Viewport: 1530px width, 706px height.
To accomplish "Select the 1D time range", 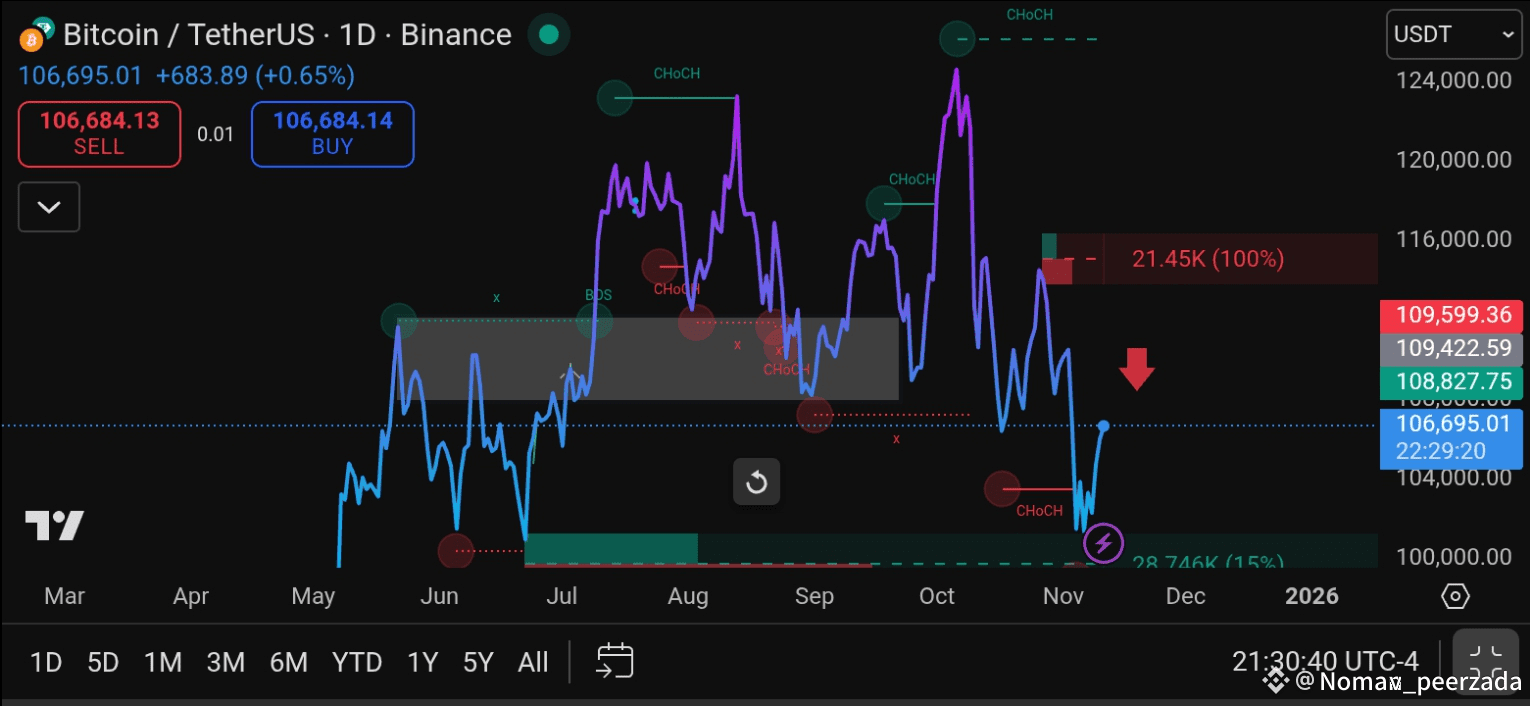I will [46, 662].
